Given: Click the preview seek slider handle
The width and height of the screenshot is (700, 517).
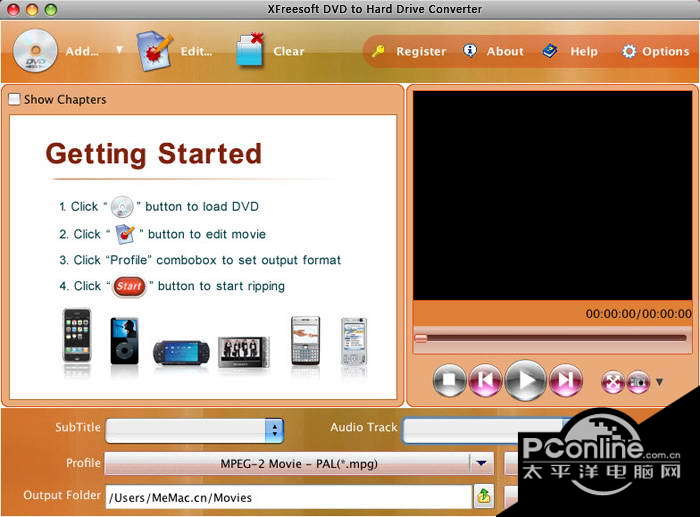Looking at the screenshot, I should click(x=421, y=338).
